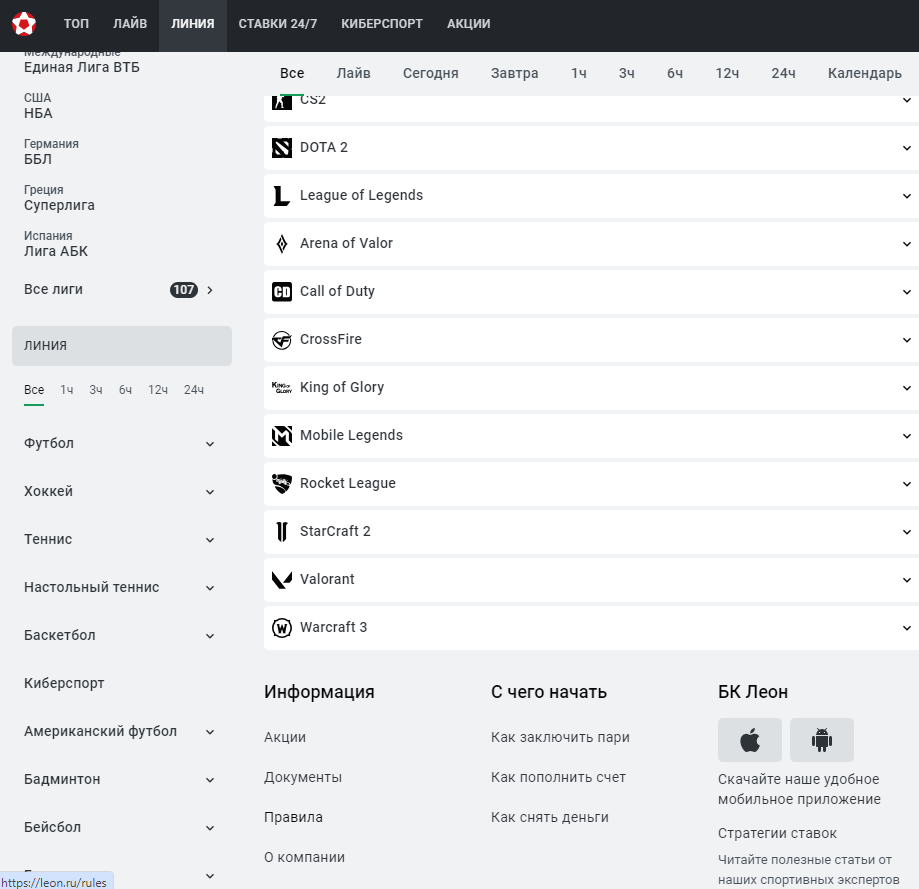919x889 pixels.
Task: Open the О компании footer link
Action: pyautogui.click(x=304, y=857)
